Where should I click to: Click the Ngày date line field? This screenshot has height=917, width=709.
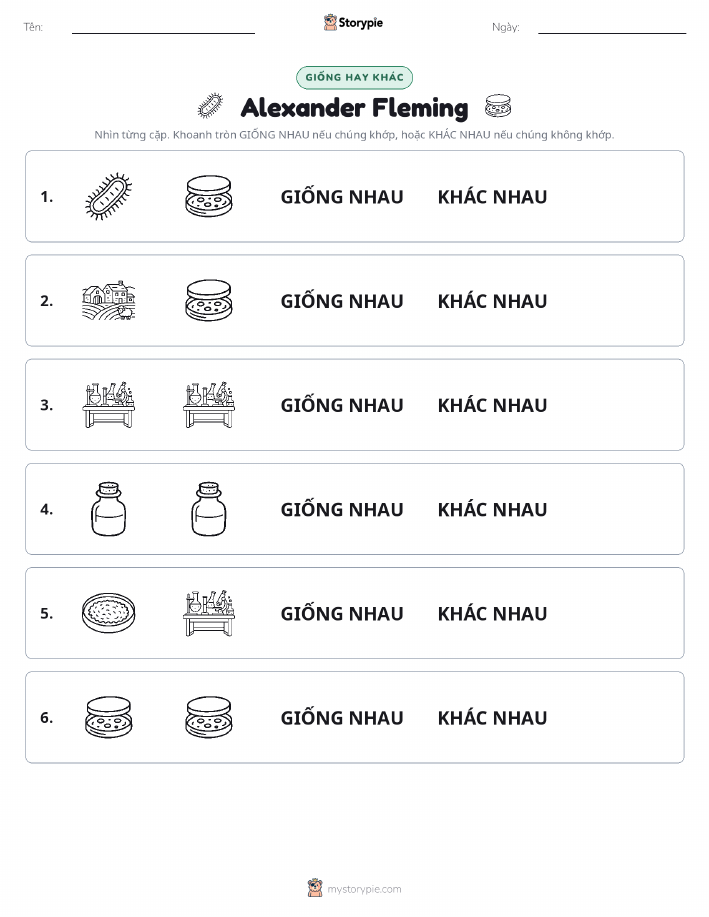point(612,27)
